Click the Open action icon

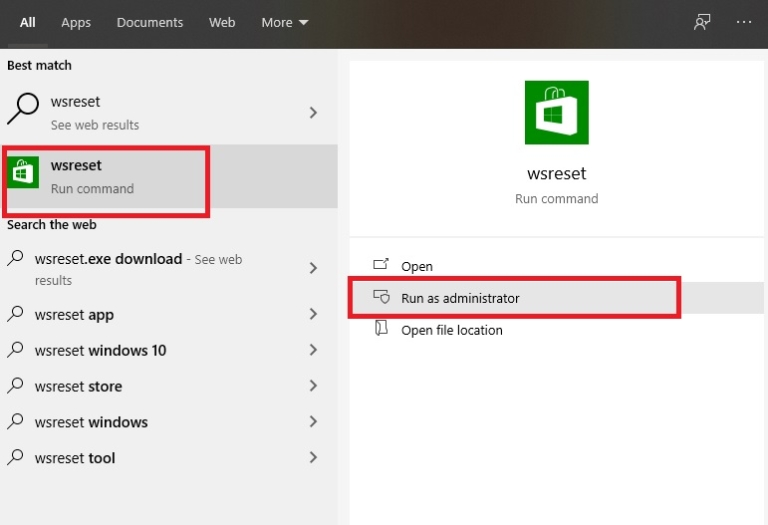[380, 265]
